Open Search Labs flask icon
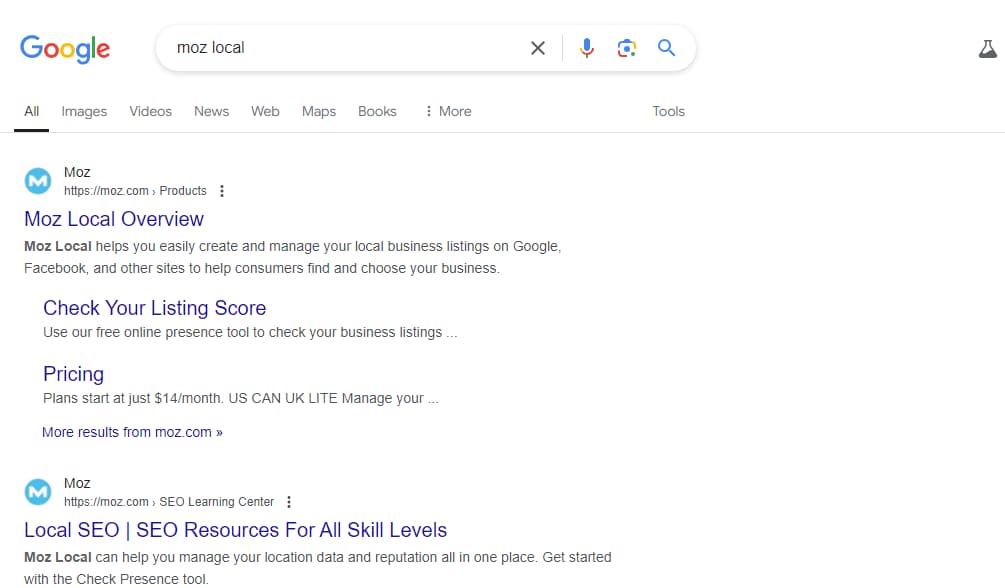Screen dimensions: 1005x588 987,48
